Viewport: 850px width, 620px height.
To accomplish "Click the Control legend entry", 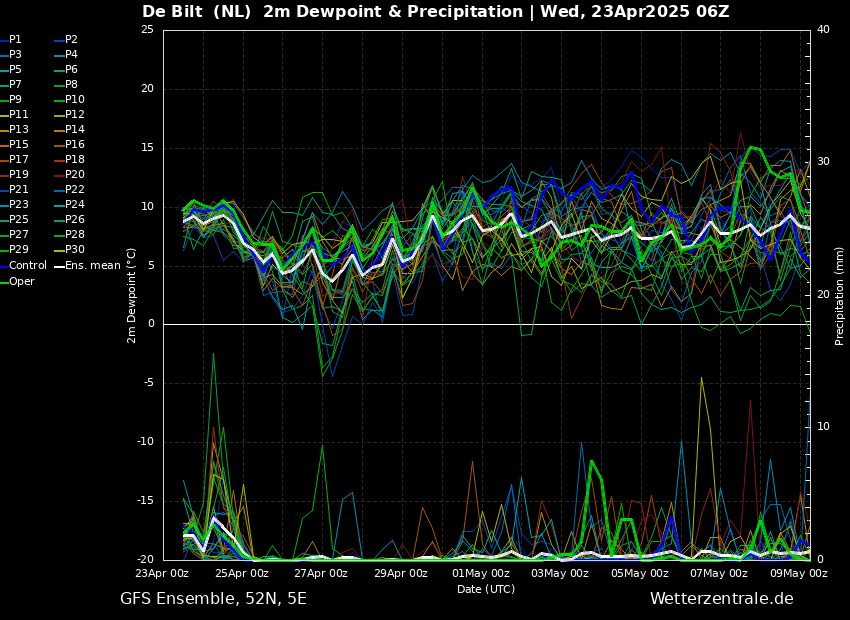I will (x=24, y=266).
